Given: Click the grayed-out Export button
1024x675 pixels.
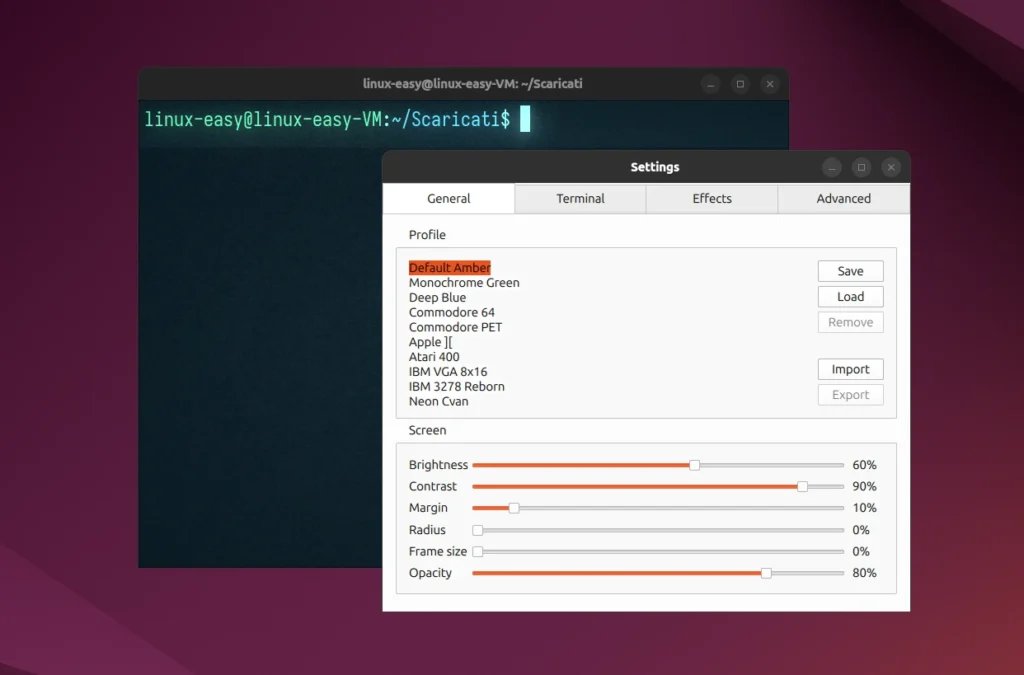Looking at the screenshot, I should (850, 394).
